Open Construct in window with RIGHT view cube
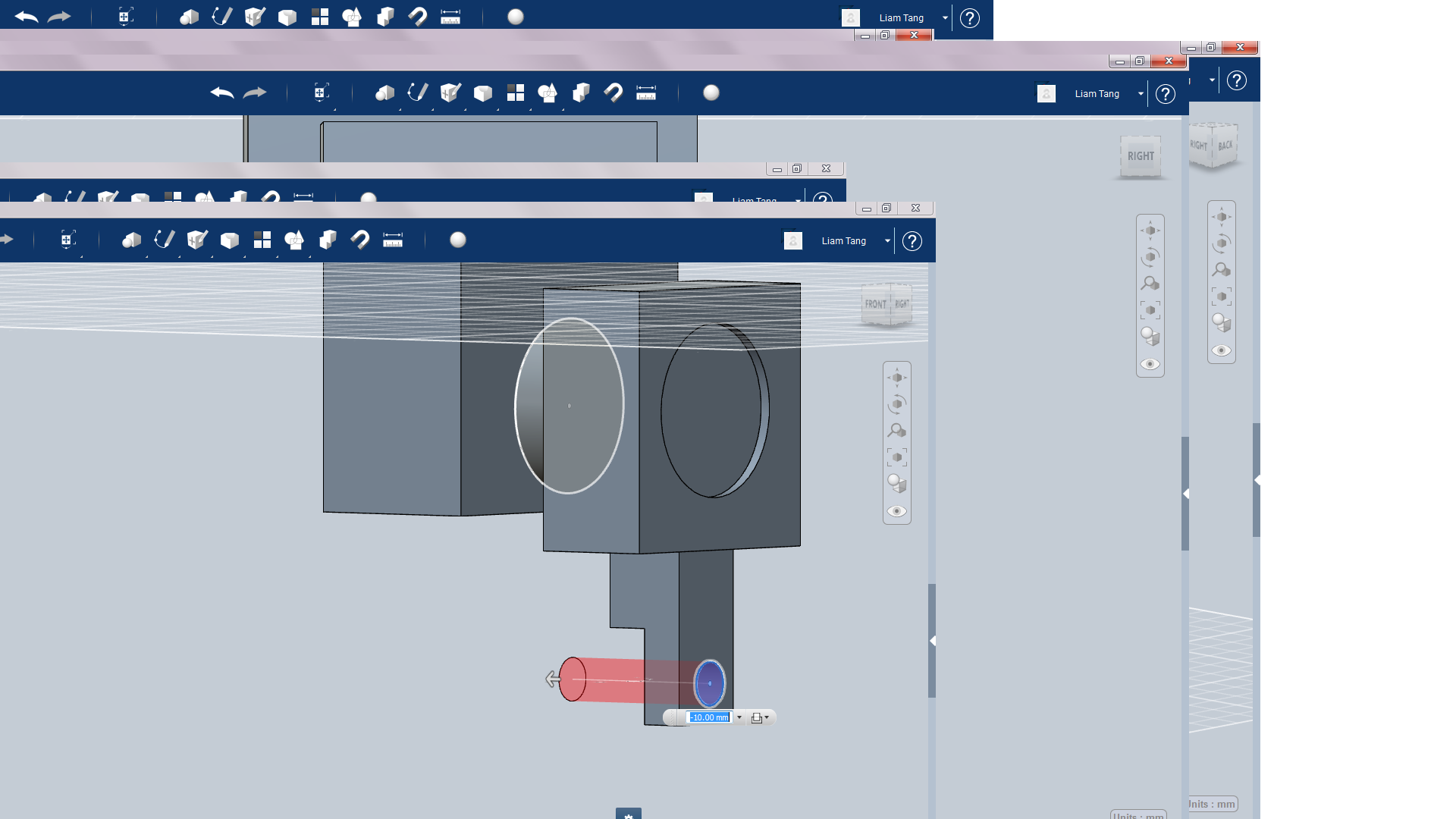This screenshot has height=819, width=1456. coord(450,93)
